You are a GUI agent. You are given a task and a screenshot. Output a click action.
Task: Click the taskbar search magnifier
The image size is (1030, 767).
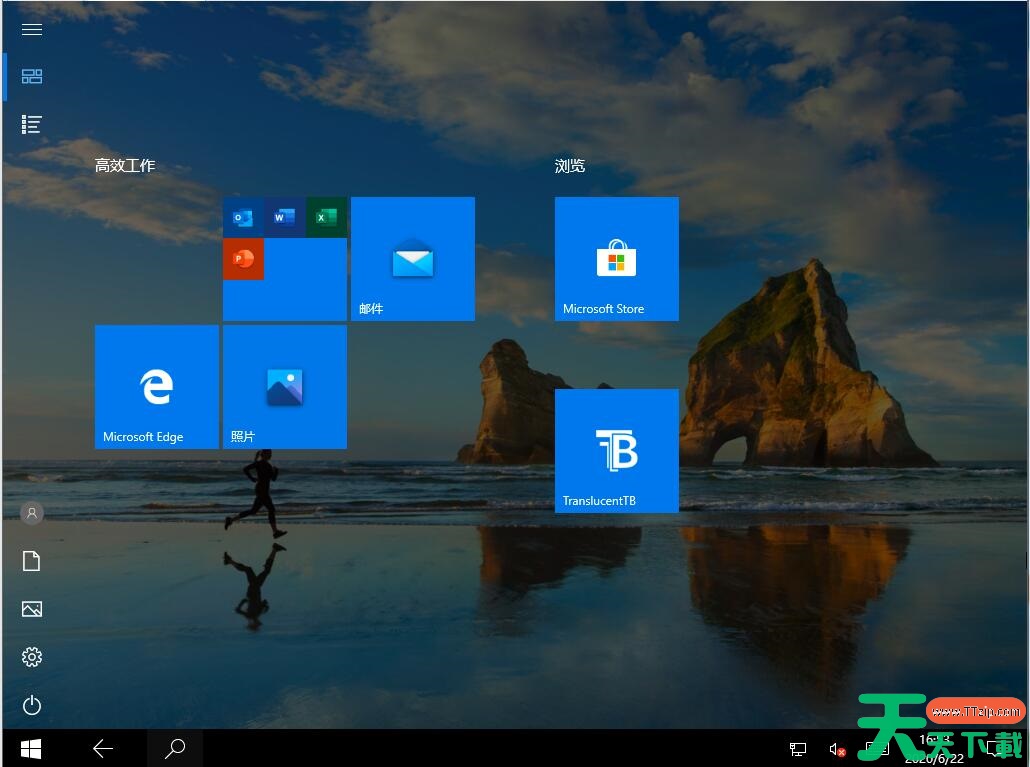175,748
